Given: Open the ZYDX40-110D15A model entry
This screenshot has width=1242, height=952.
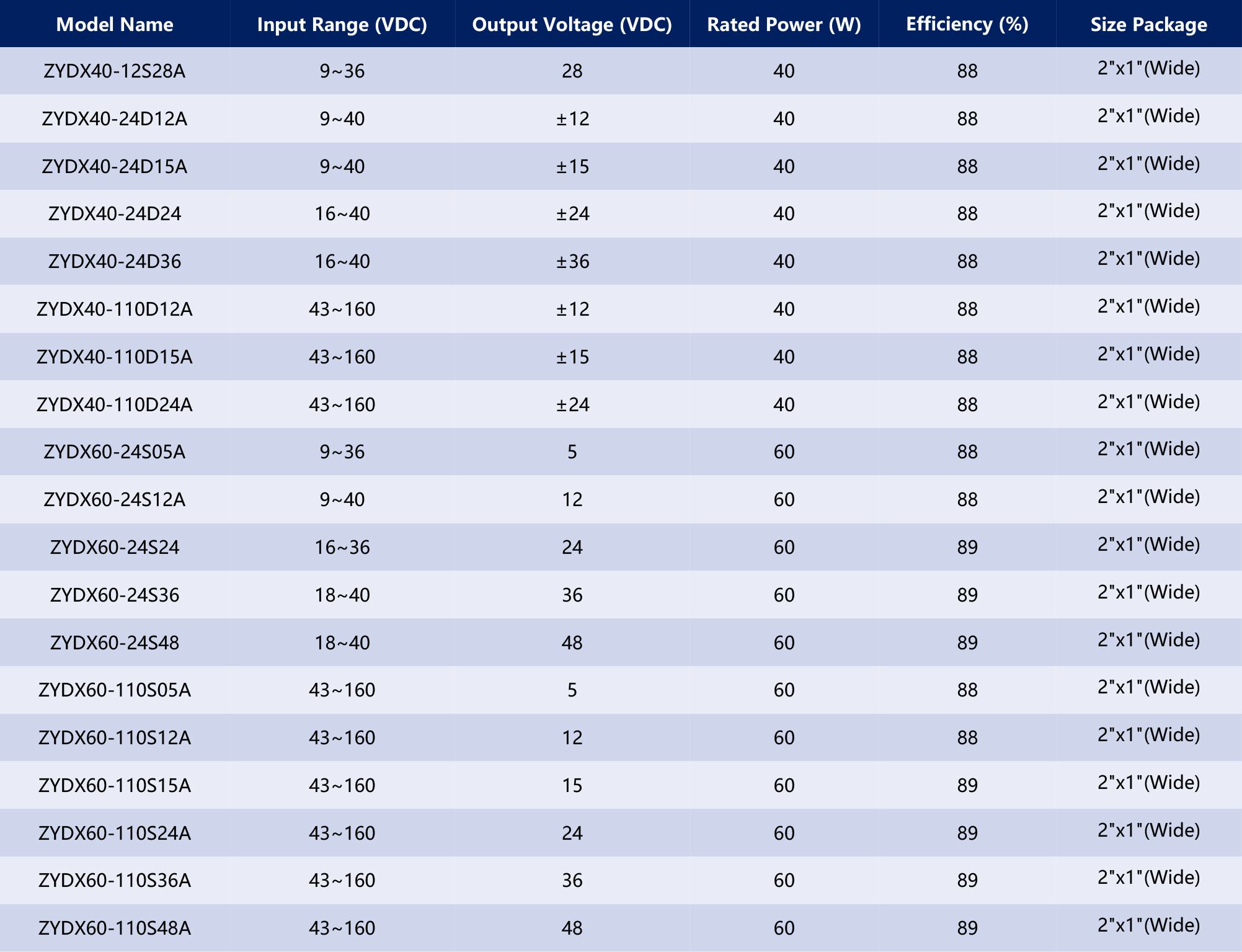Looking at the screenshot, I should click(115, 357).
